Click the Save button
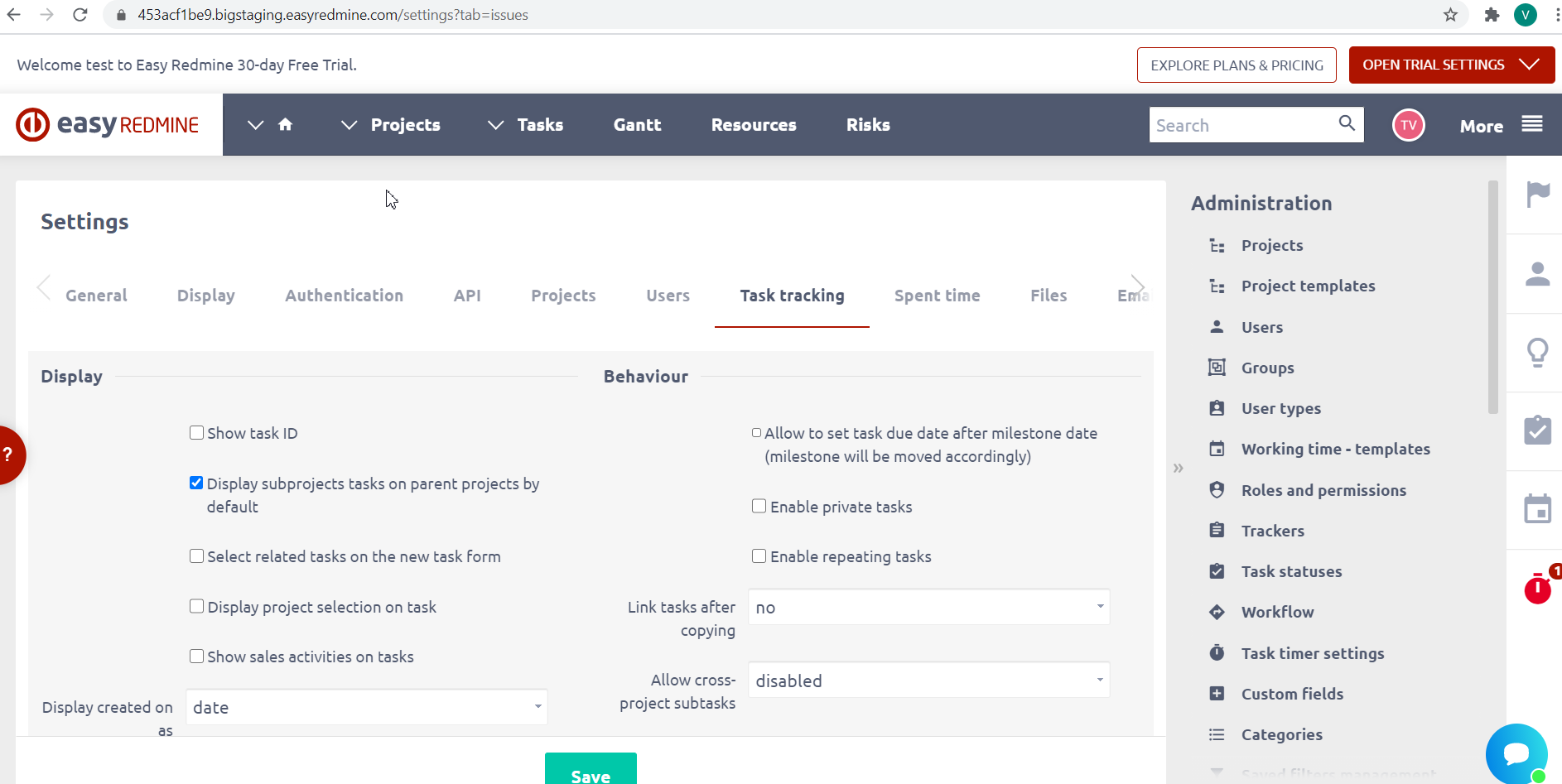Image resolution: width=1562 pixels, height=784 pixels. pos(591,772)
